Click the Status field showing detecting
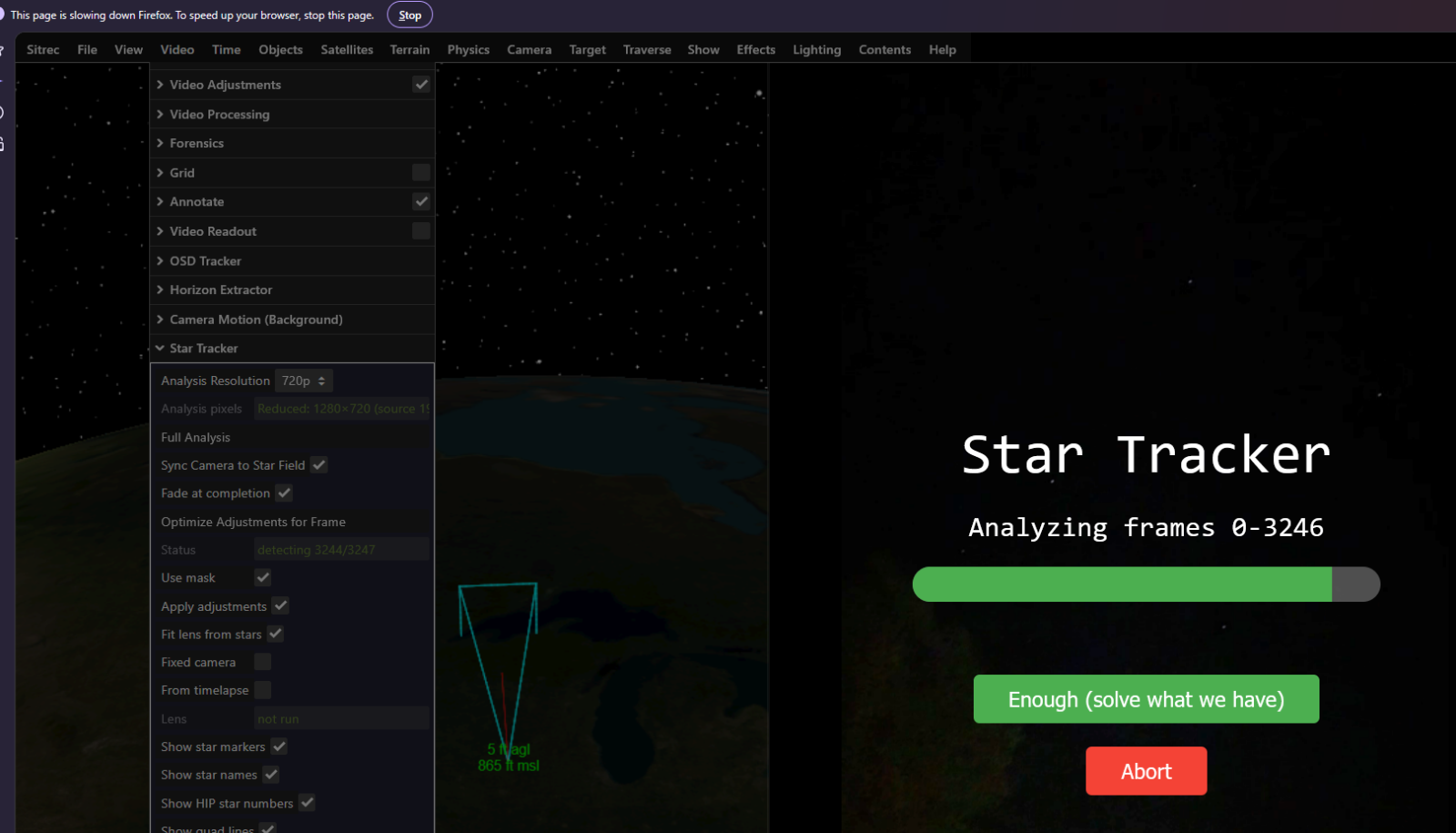The image size is (1456, 833). pyautogui.click(x=341, y=550)
